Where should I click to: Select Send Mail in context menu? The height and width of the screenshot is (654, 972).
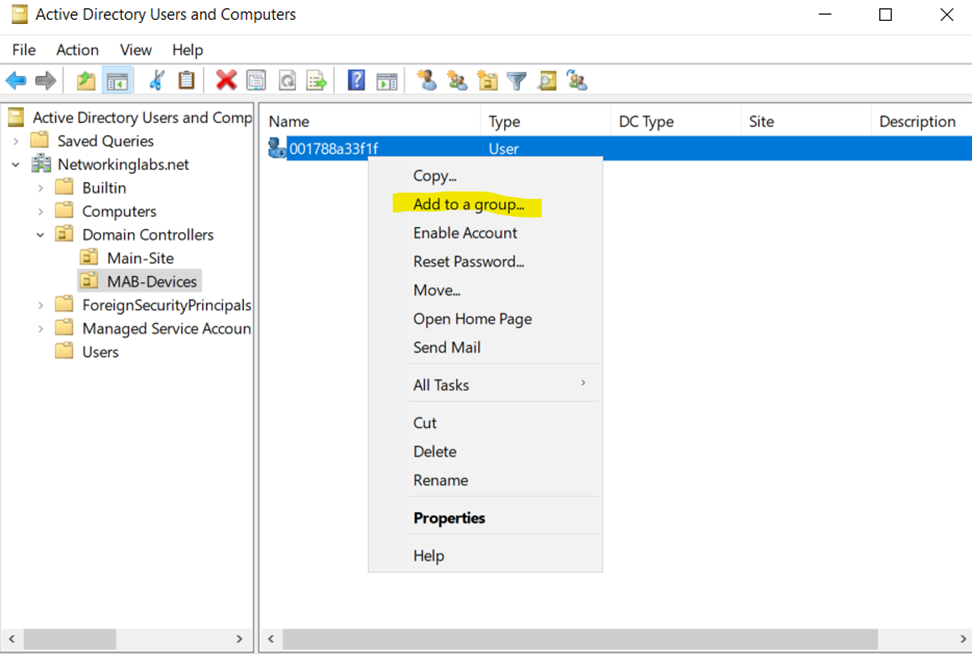pos(485,347)
